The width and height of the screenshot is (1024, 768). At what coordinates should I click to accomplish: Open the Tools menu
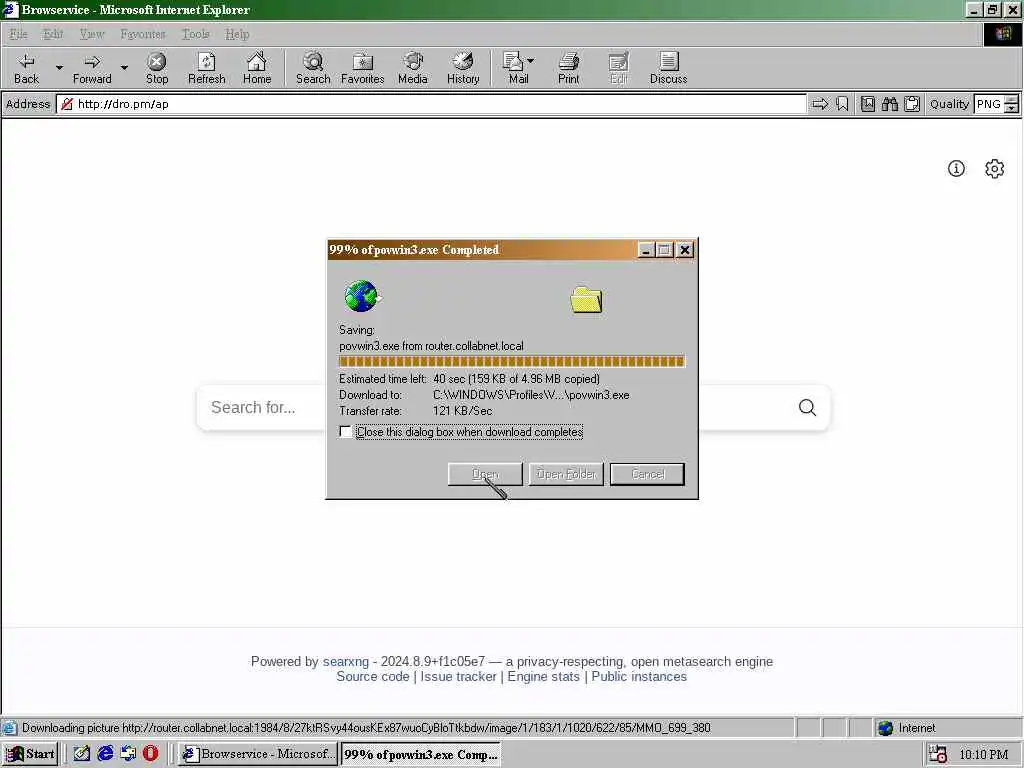pos(195,34)
